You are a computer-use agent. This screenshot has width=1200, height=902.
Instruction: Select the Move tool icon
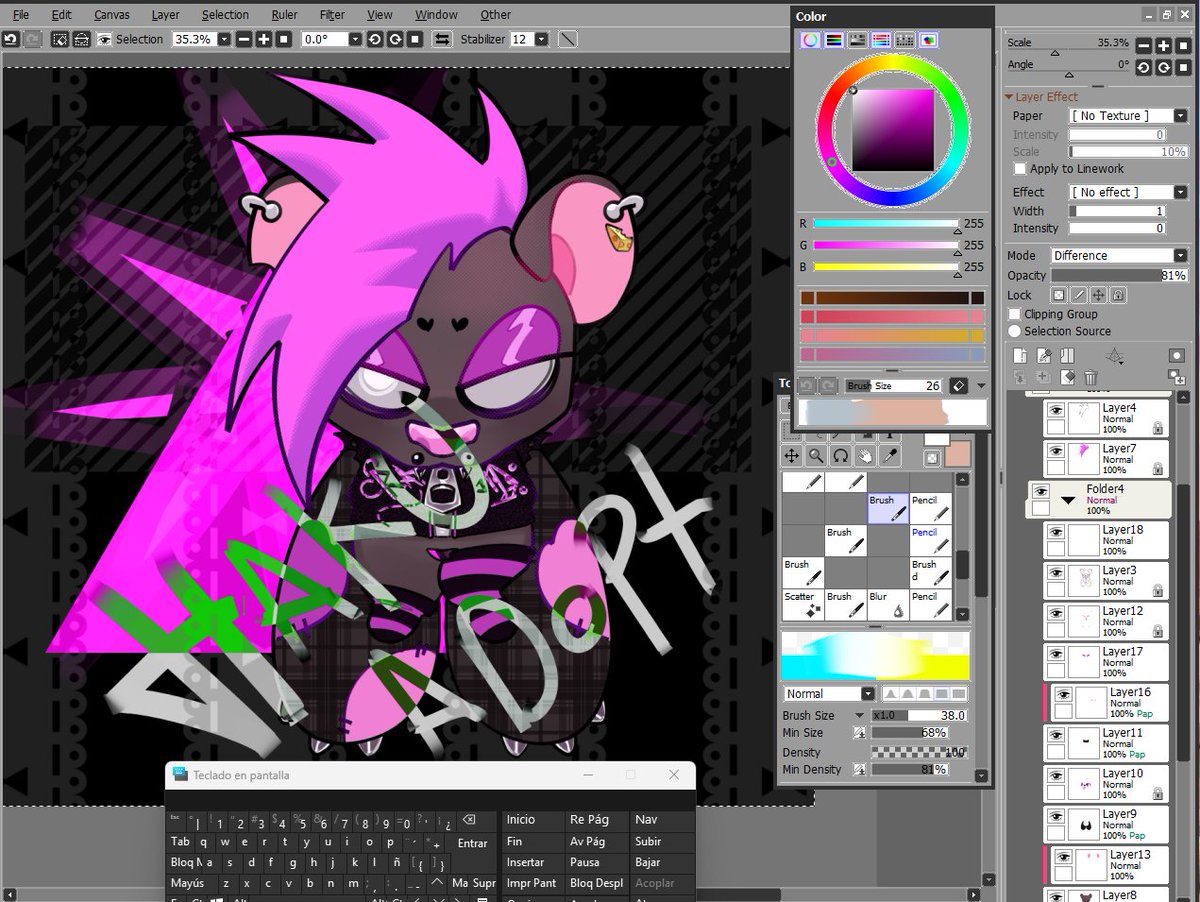click(791, 456)
